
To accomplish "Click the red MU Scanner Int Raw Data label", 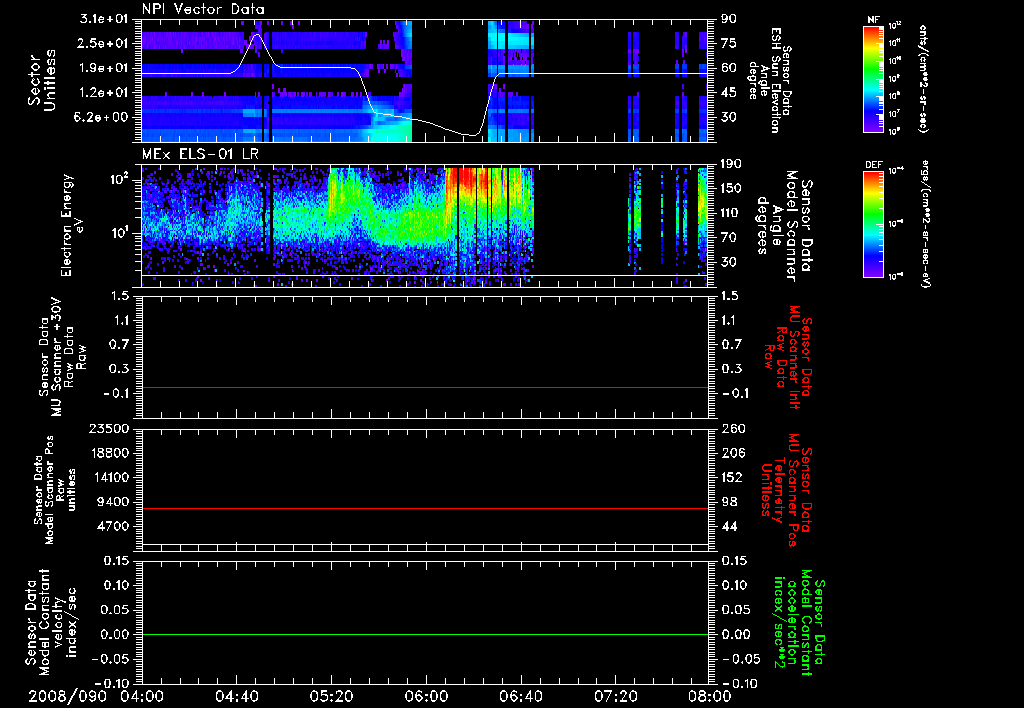I will click(x=789, y=357).
